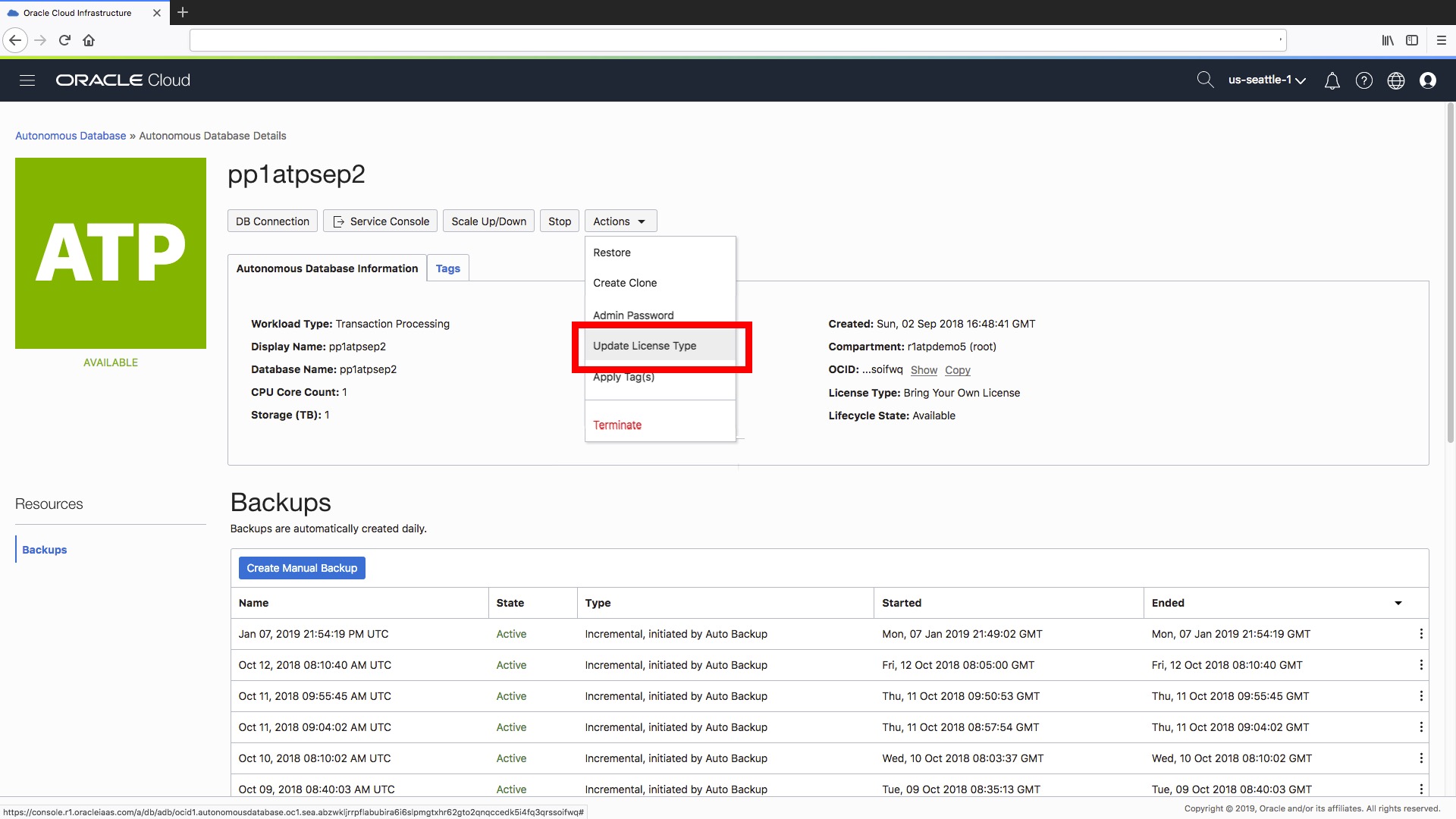Open the hamburger navigation menu
This screenshot has height=819, width=1456.
27,80
